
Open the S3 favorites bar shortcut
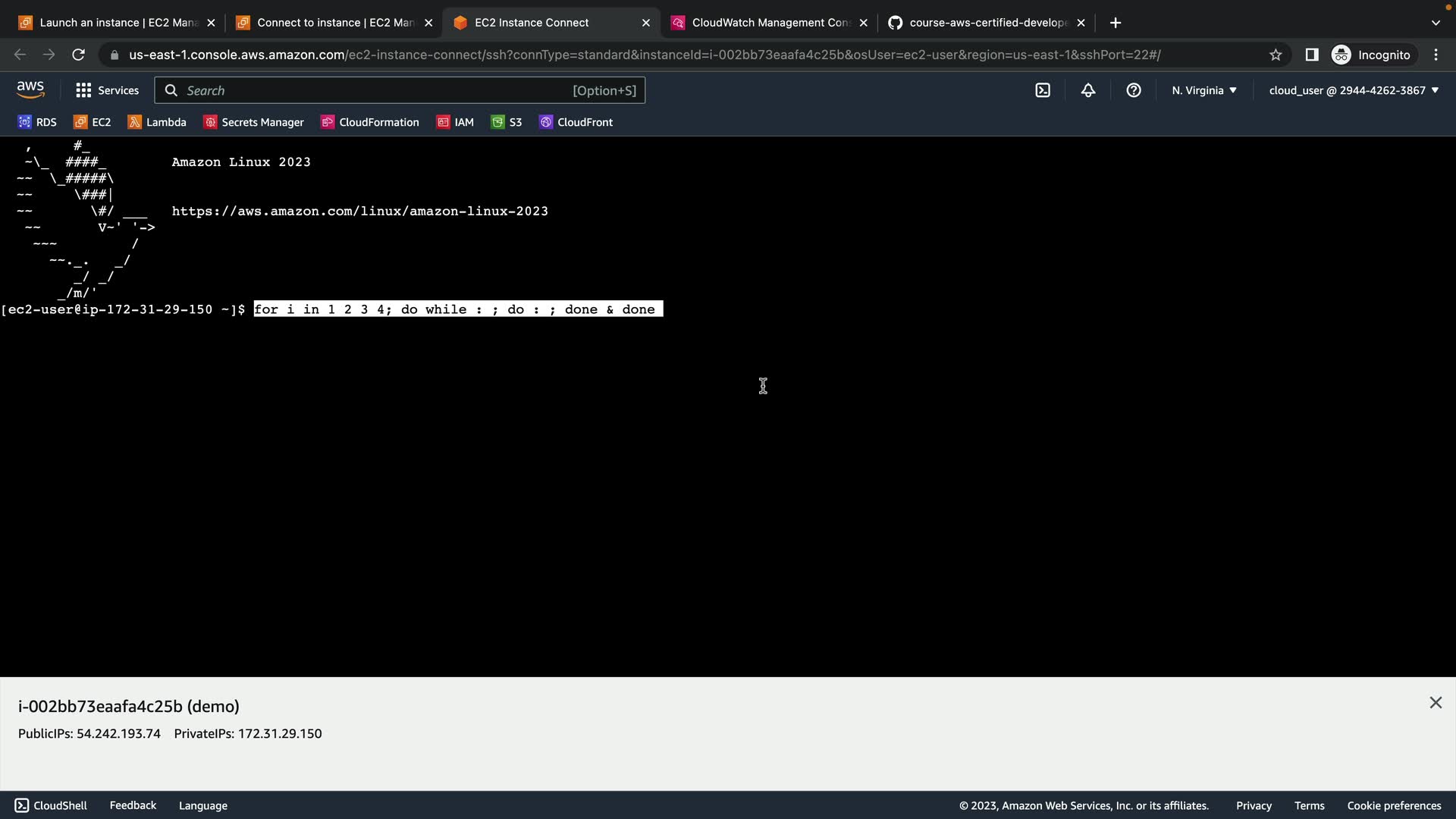pyautogui.click(x=507, y=122)
